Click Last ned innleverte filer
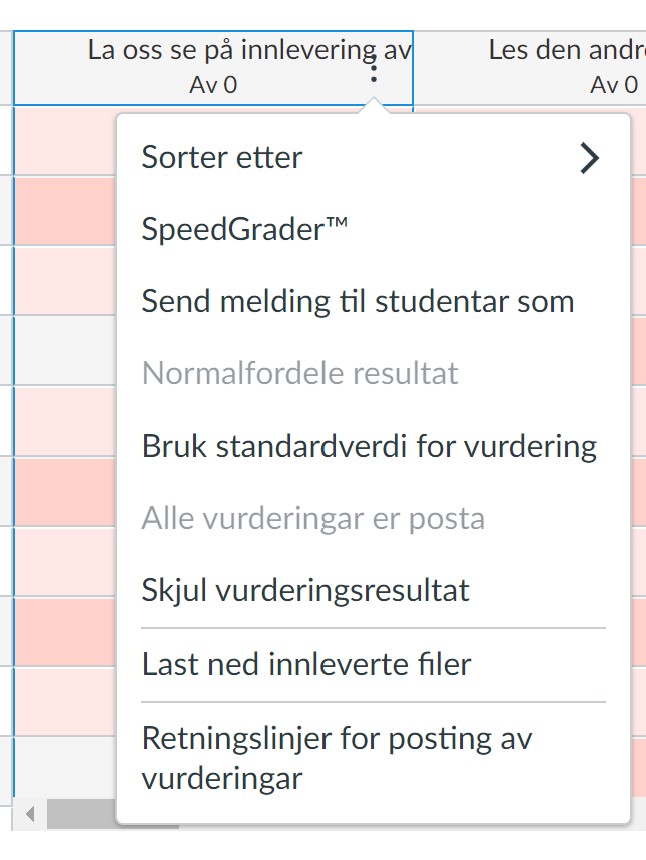Viewport: 646px width, 860px height. 306,664
